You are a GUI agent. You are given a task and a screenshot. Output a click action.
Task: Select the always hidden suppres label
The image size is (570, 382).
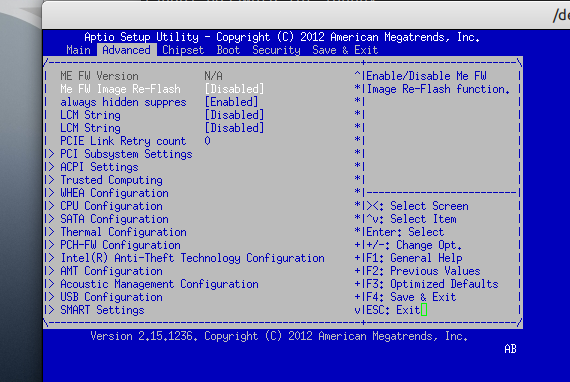[x=123, y=102]
